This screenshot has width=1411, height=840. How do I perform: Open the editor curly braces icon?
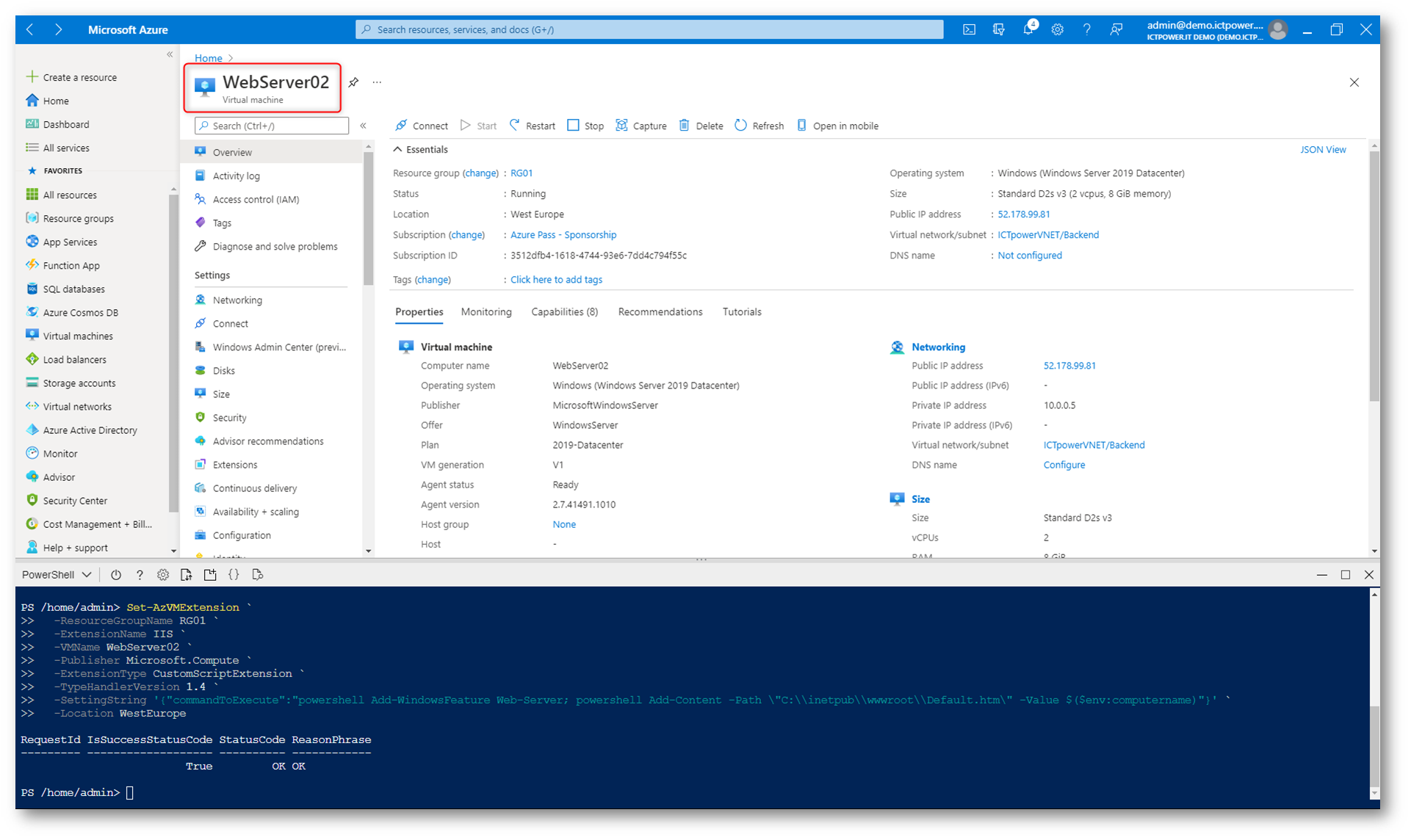point(234,575)
